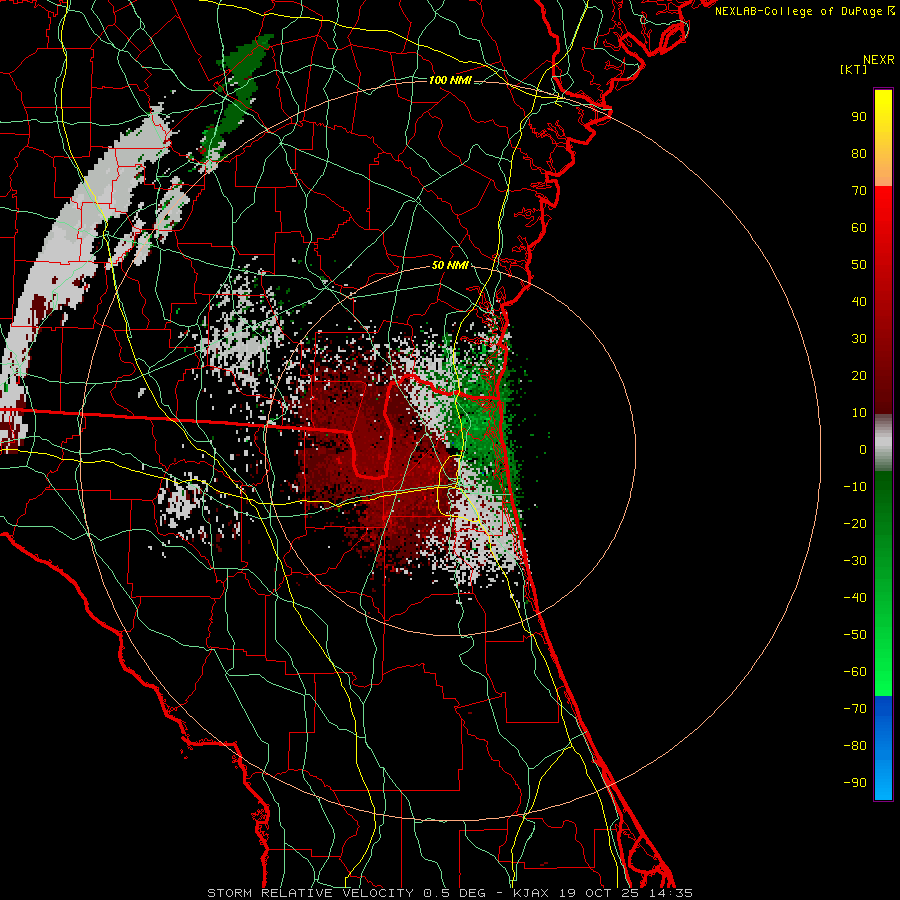Viewport: 900px width, 900px height.
Task: Click the 60 knot scale label
Action: point(859,227)
